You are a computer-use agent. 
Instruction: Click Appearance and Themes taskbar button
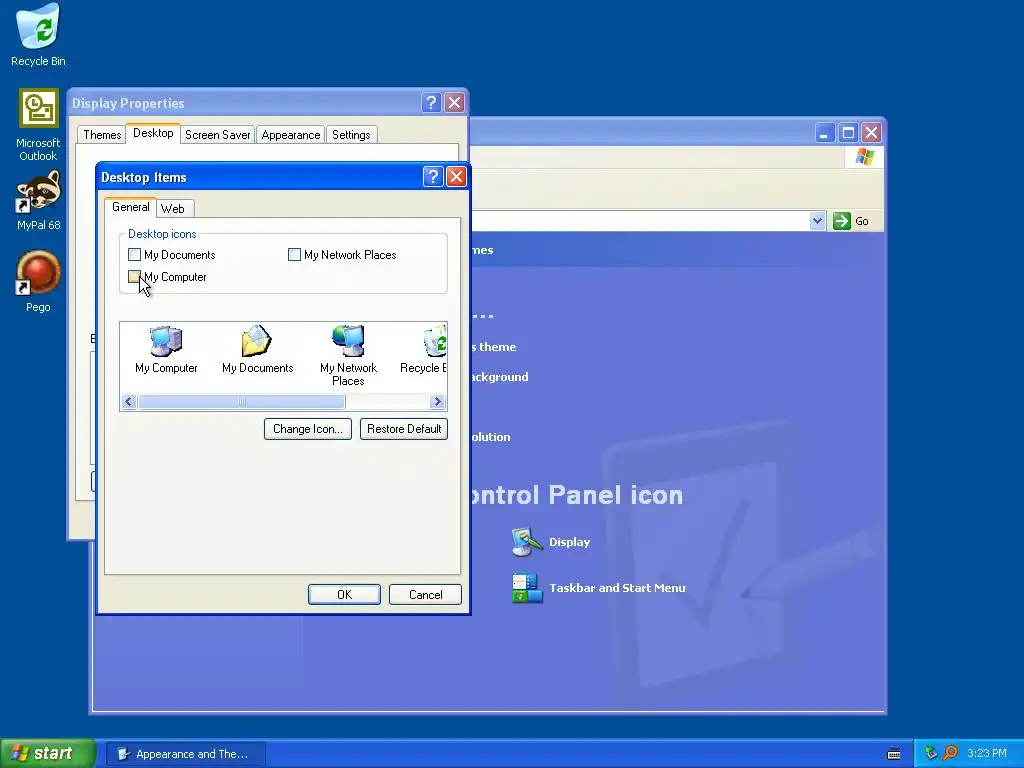186,754
